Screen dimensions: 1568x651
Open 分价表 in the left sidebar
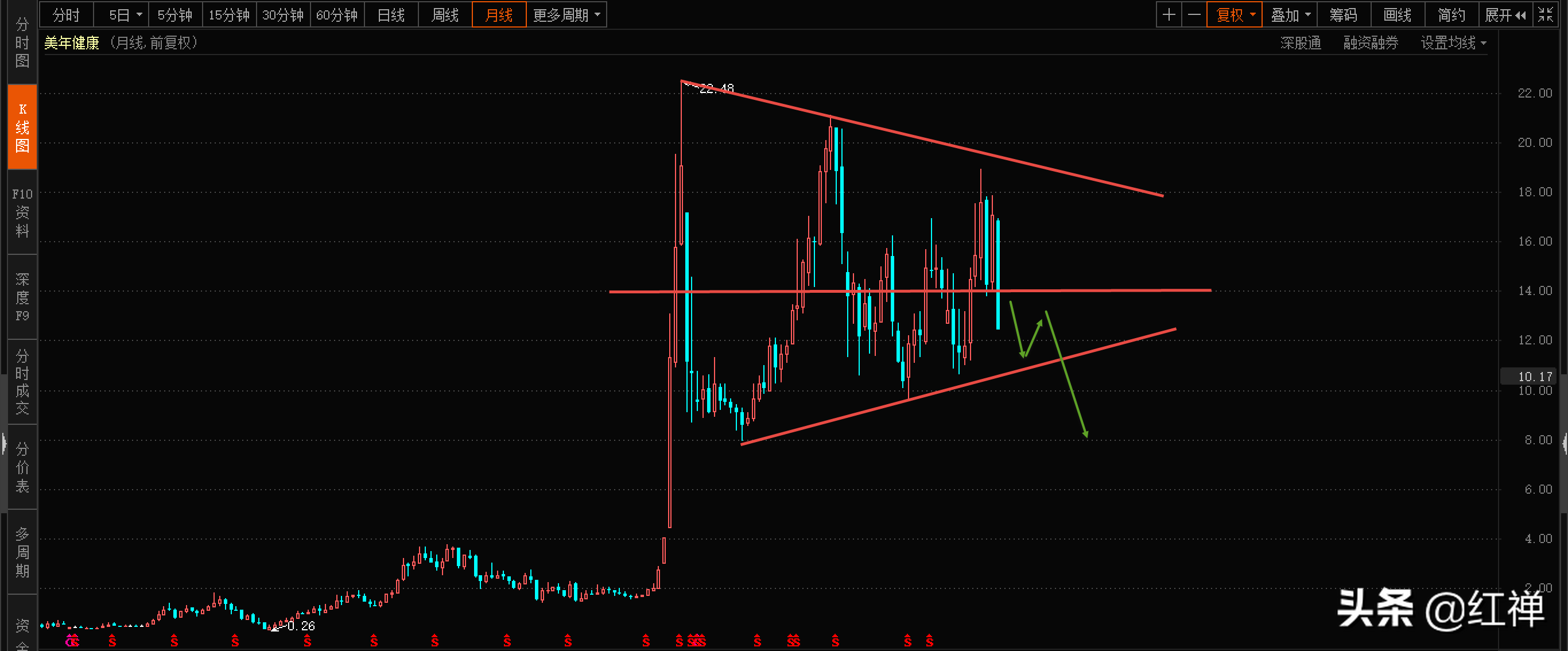click(x=22, y=467)
